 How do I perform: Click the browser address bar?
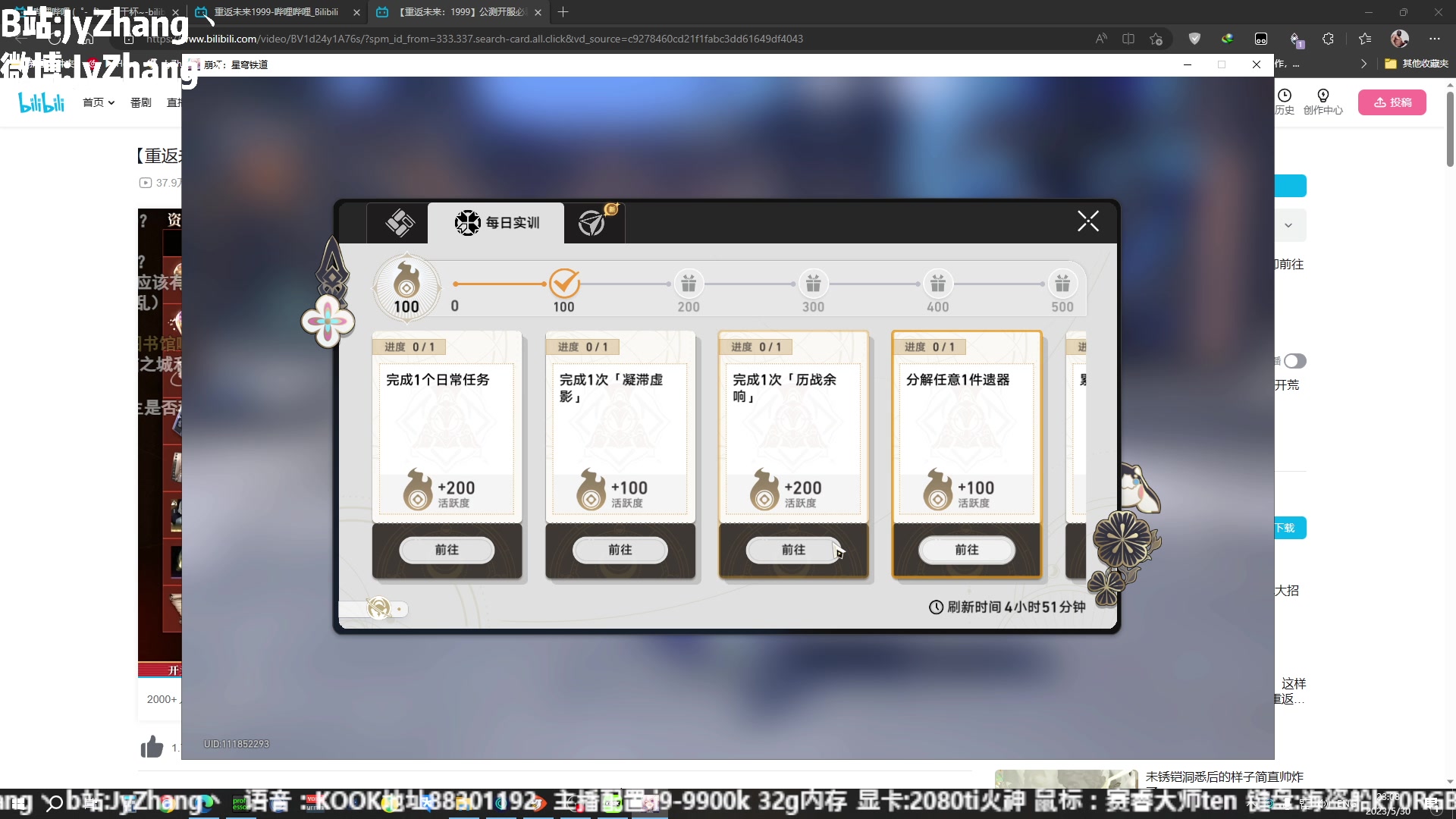pyautogui.click(x=607, y=39)
